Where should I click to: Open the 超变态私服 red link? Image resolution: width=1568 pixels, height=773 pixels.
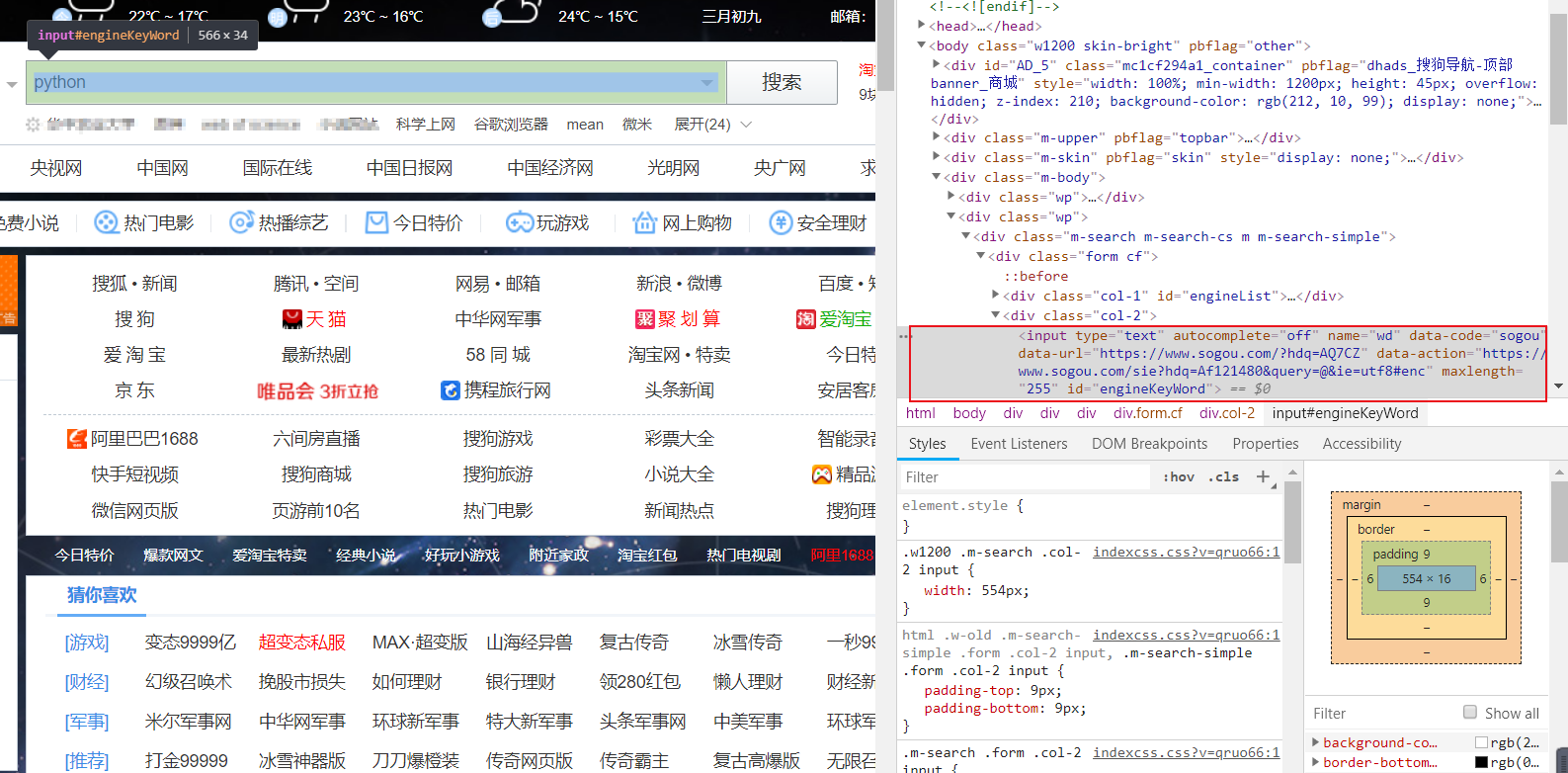point(302,643)
